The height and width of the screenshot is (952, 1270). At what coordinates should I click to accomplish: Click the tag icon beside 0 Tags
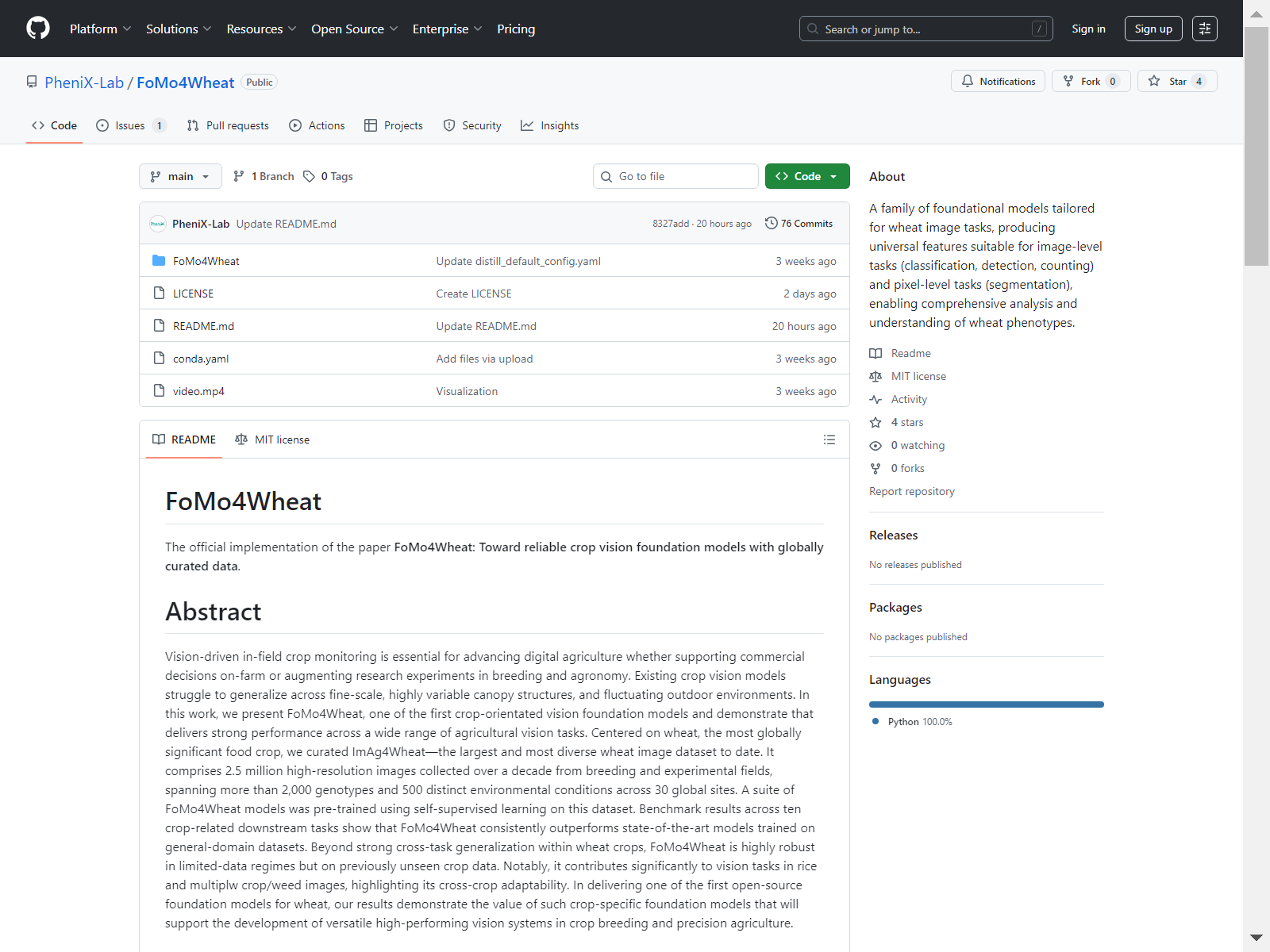click(309, 176)
